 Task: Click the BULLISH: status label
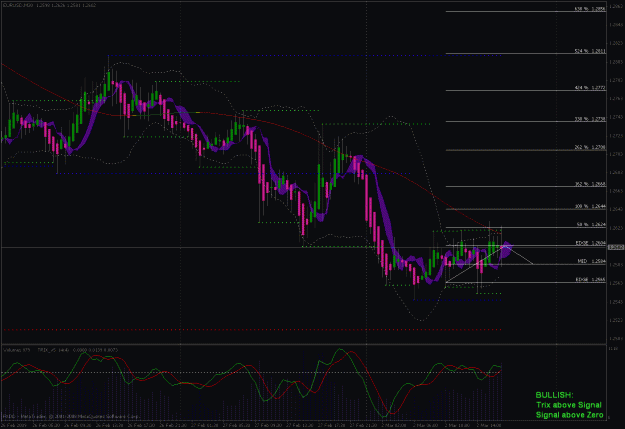[x=554, y=395]
